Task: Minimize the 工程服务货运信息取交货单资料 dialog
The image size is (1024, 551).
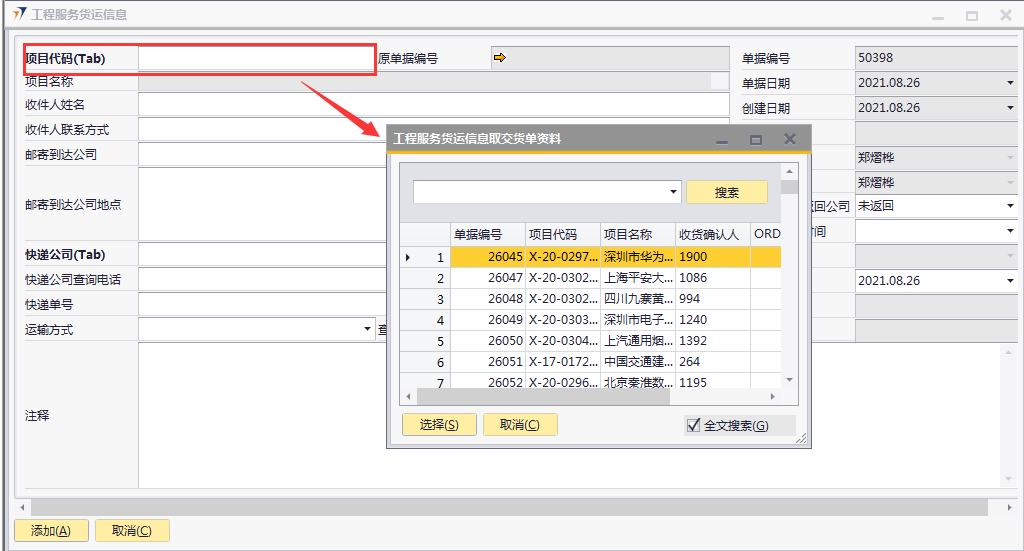Action: (722, 140)
